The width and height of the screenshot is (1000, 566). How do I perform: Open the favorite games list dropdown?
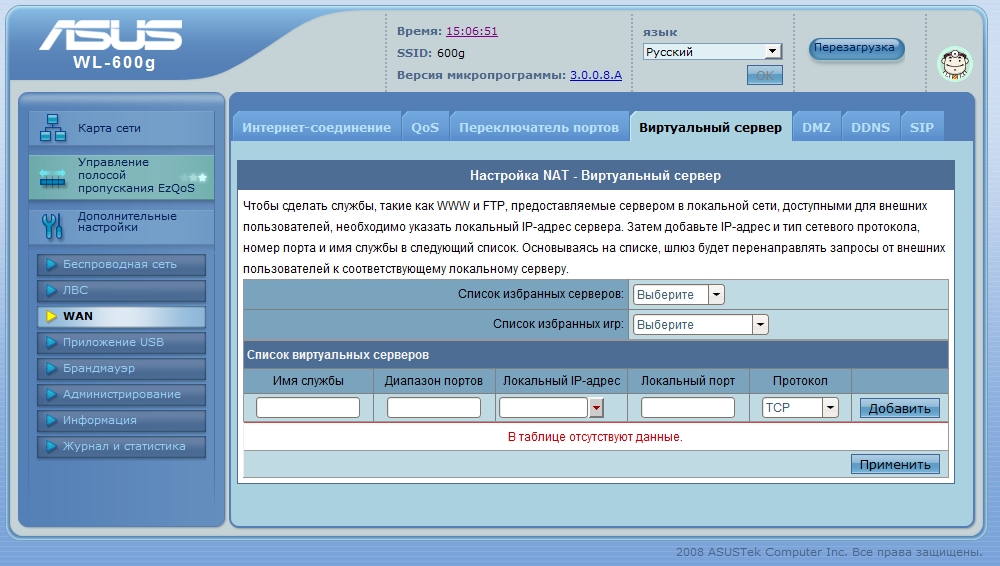pyautogui.click(x=700, y=325)
